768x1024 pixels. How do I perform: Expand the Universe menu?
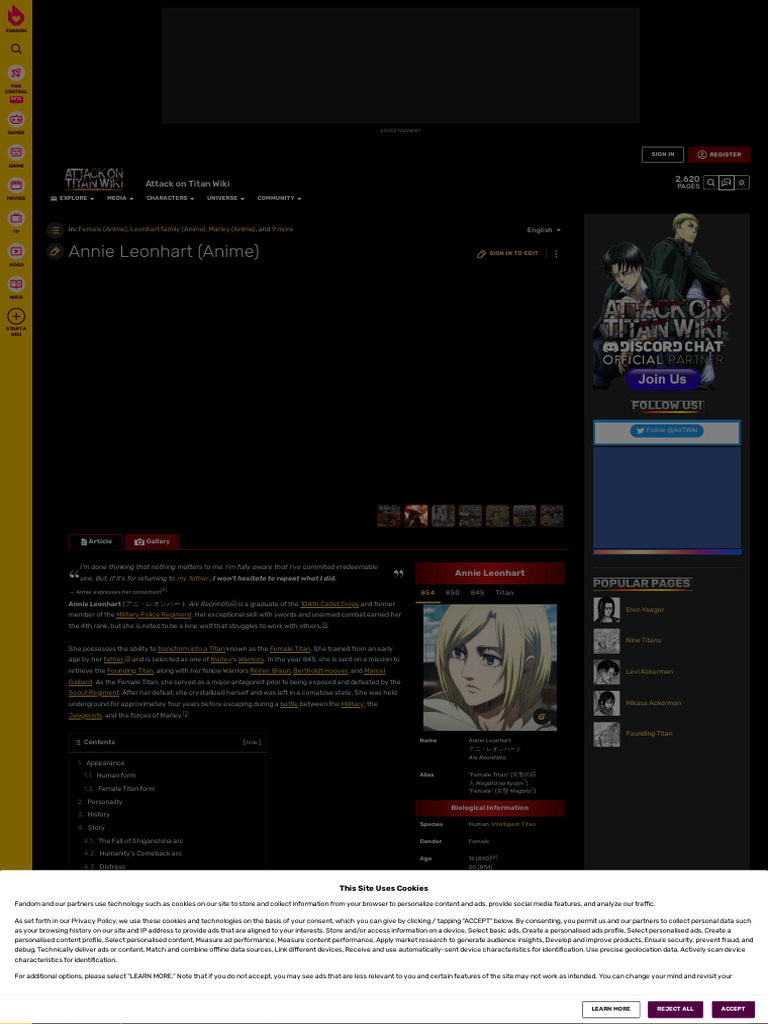[x=225, y=198]
